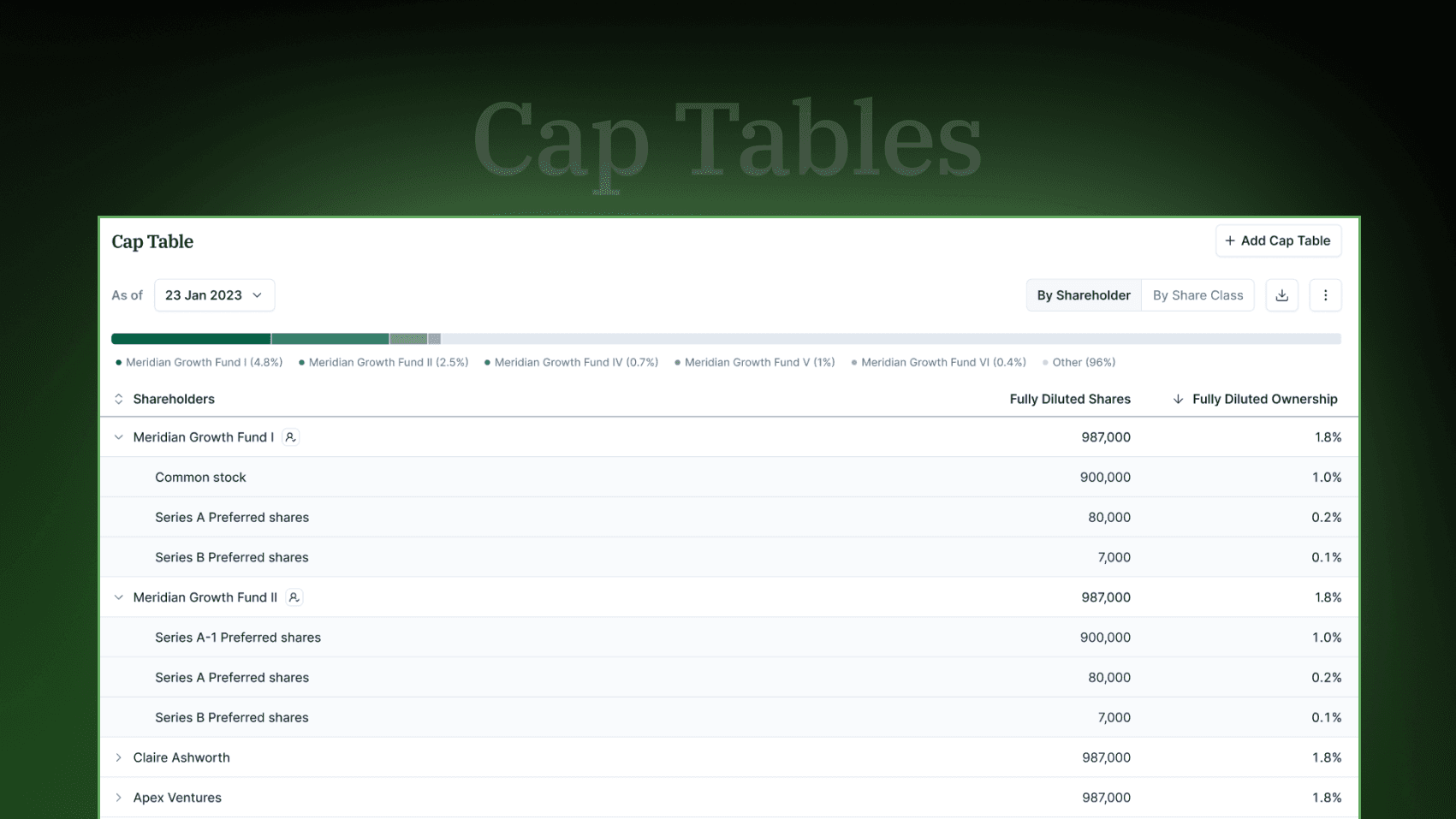Click the down-arrow sort icon for Fully Diluted Ownership
This screenshot has height=819, width=1456.
pos(1178,399)
